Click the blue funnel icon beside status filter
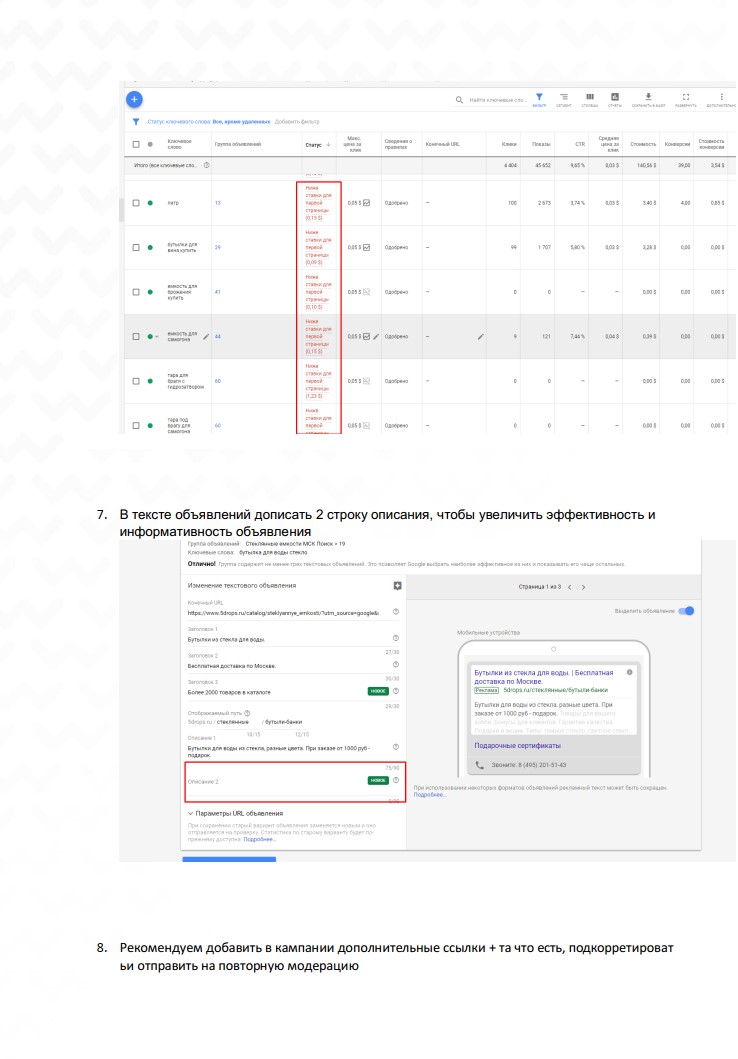Viewport: 738px width, 1059px height. pyautogui.click(x=136, y=122)
